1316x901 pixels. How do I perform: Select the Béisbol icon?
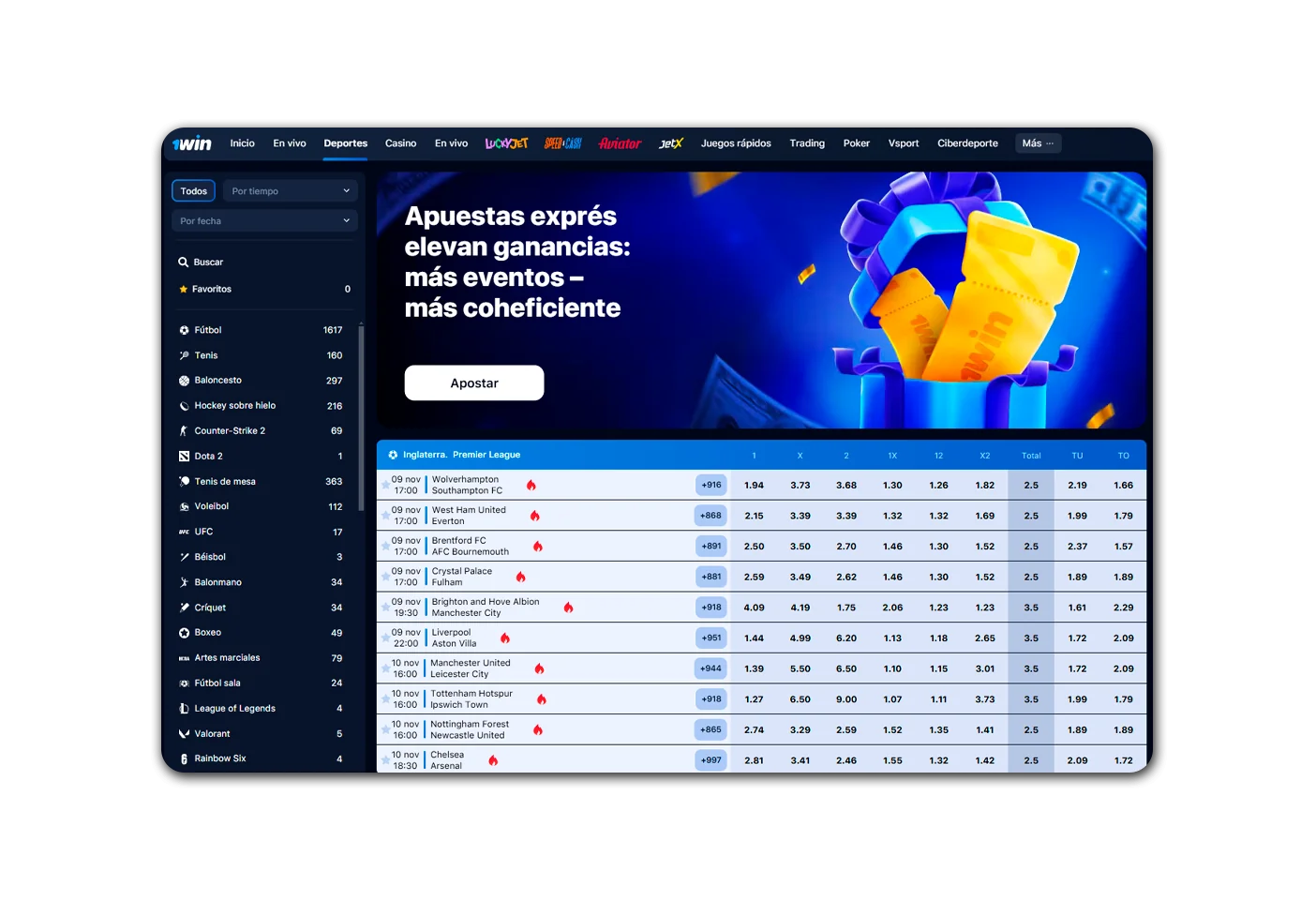[185, 557]
